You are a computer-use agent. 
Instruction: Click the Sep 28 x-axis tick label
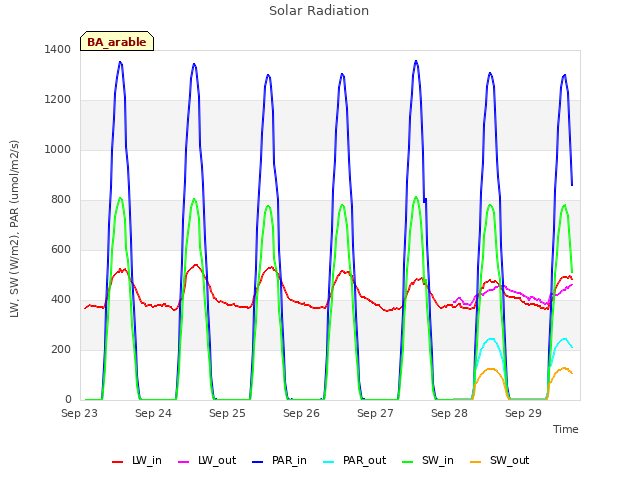click(449, 413)
